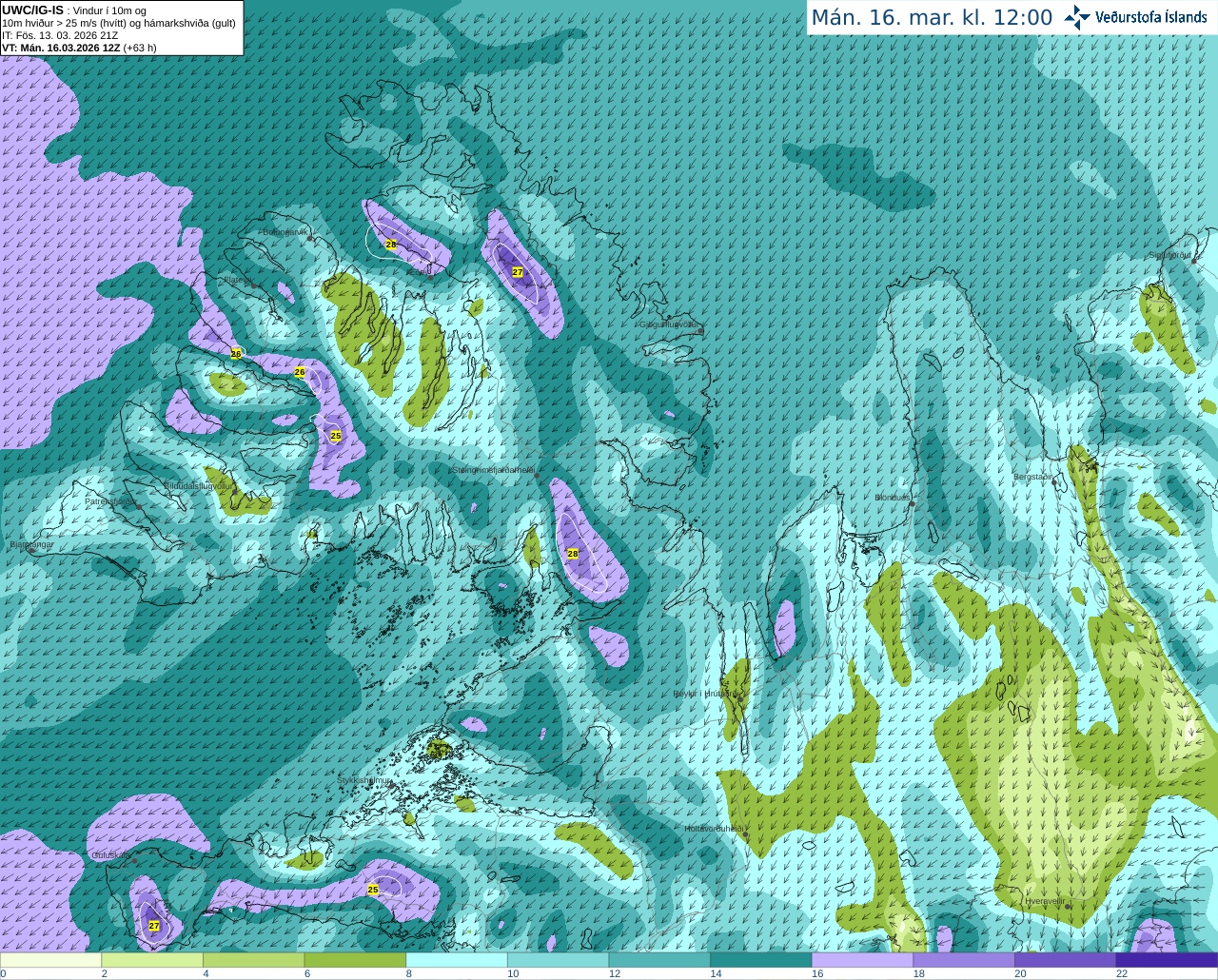The width and height of the screenshot is (1218, 980).
Task: Click the UWC/IG-IS model title text
Action: [x=33, y=10]
